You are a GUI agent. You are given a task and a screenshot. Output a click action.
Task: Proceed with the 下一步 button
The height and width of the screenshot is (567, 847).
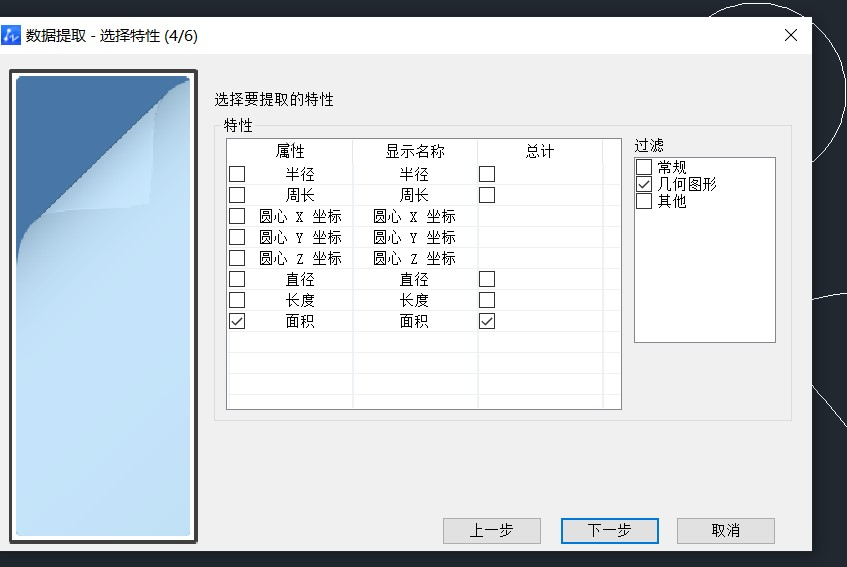(610, 530)
